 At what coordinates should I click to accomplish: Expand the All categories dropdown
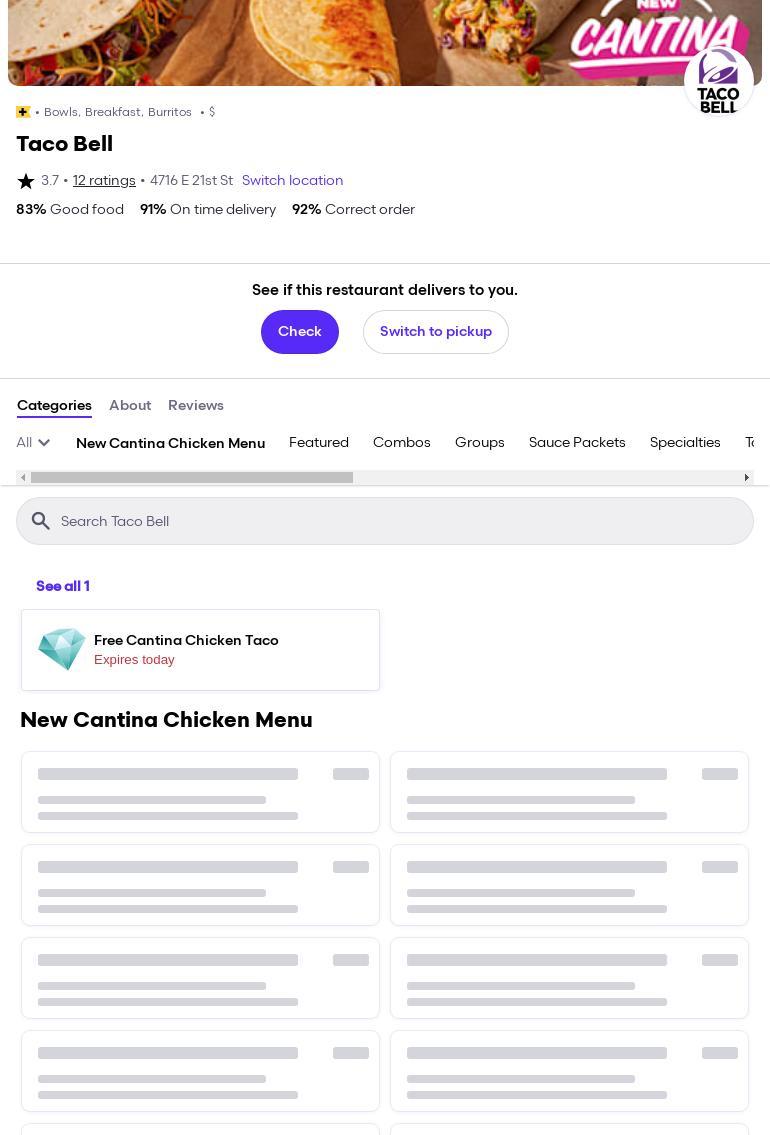pyautogui.click(x=33, y=443)
